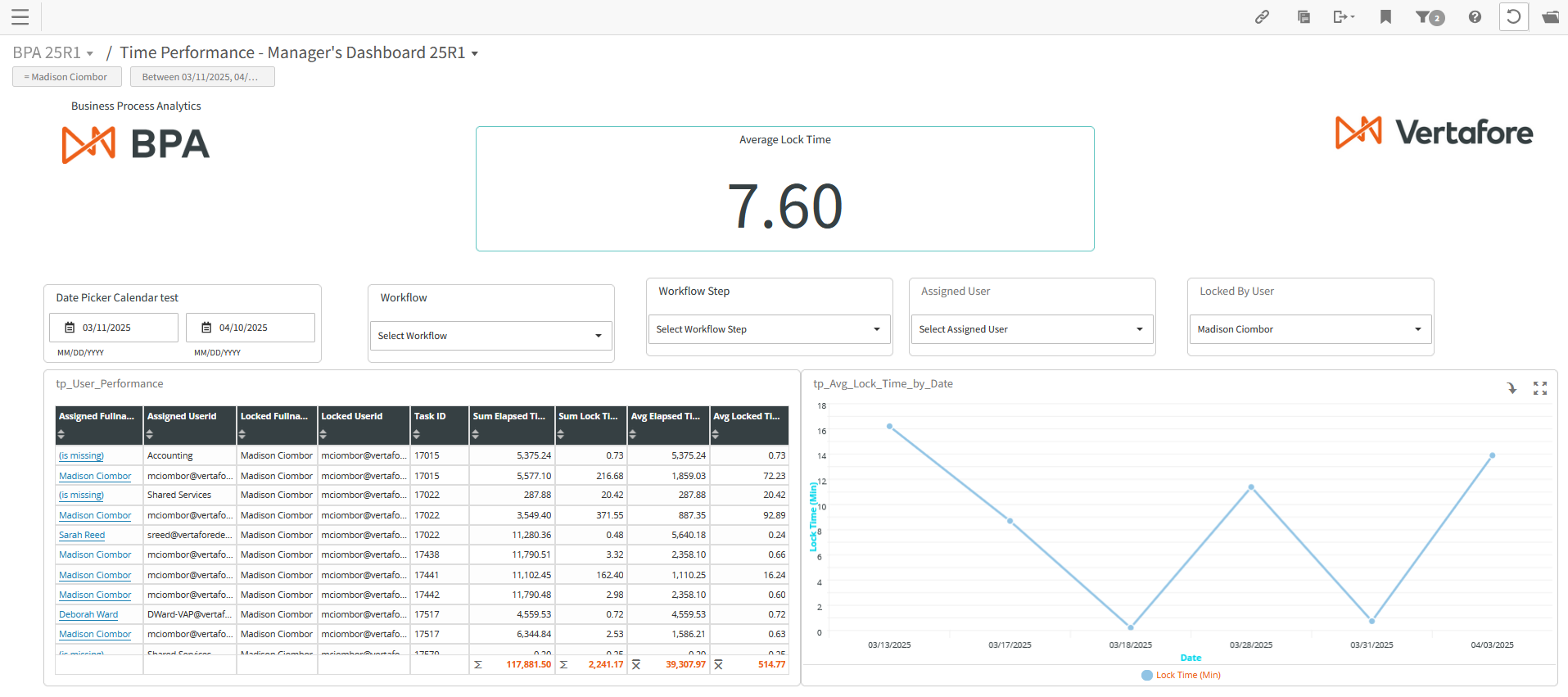Sort by Assigned Userid column arrows
The image size is (1568, 697).
[150, 434]
